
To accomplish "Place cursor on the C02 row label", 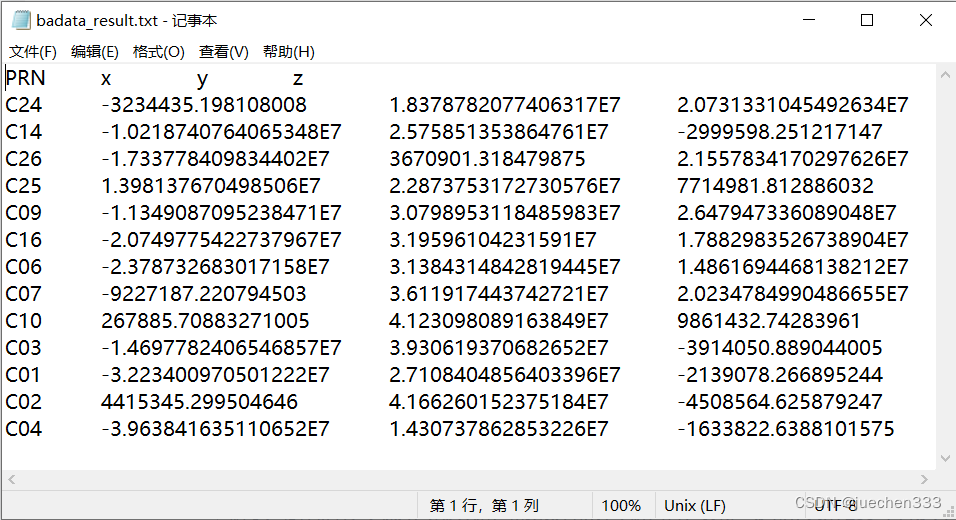I will pyautogui.click(x=24, y=402).
